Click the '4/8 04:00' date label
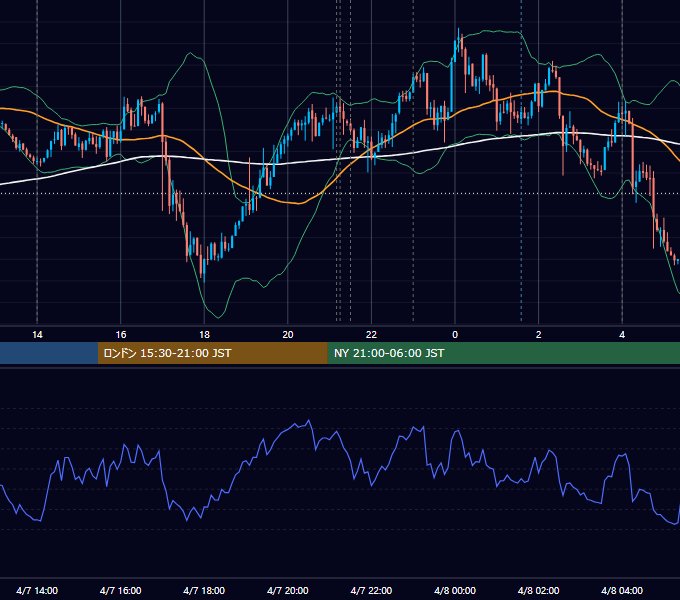This screenshot has width=680, height=600. [622, 590]
